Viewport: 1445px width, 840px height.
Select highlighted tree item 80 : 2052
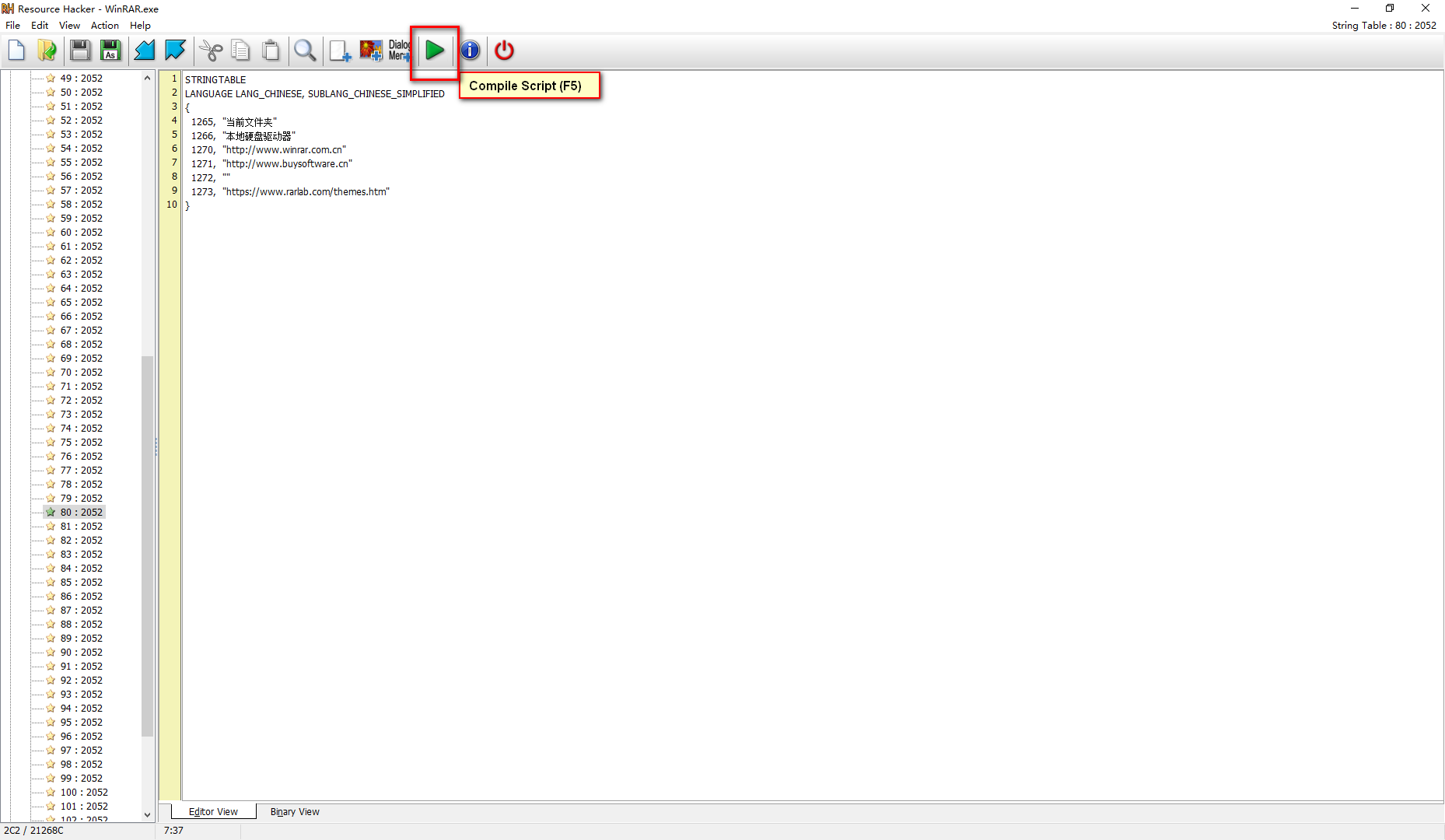tap(81, 513)
